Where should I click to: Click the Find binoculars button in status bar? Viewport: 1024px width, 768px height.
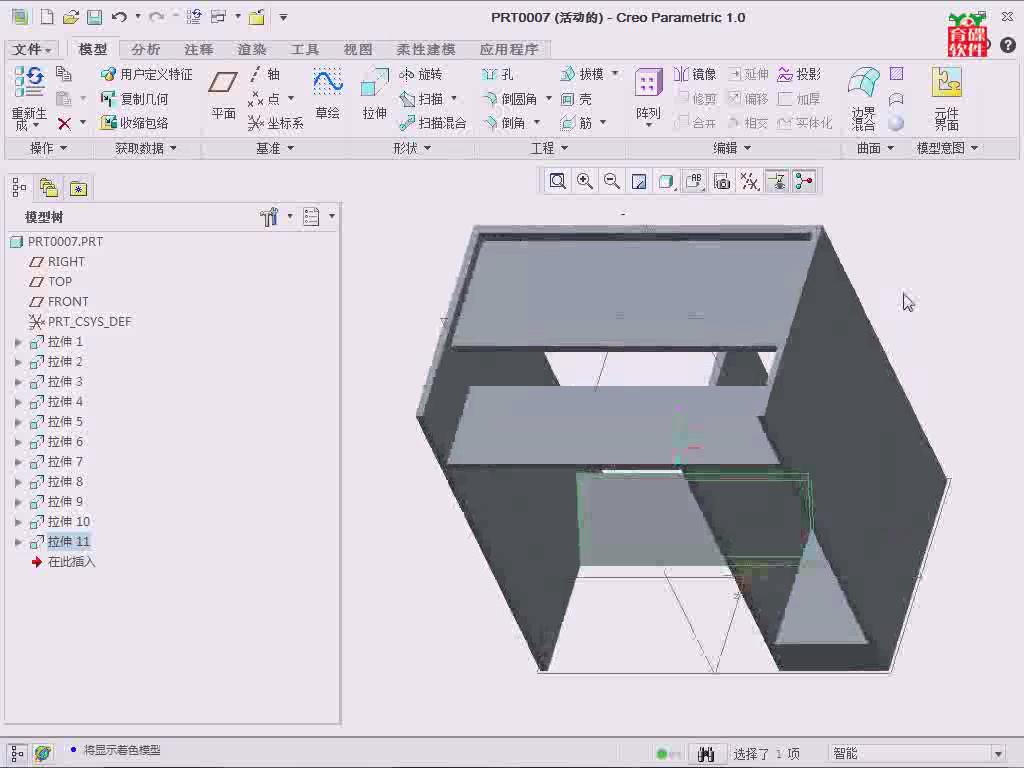pos(705,754)
